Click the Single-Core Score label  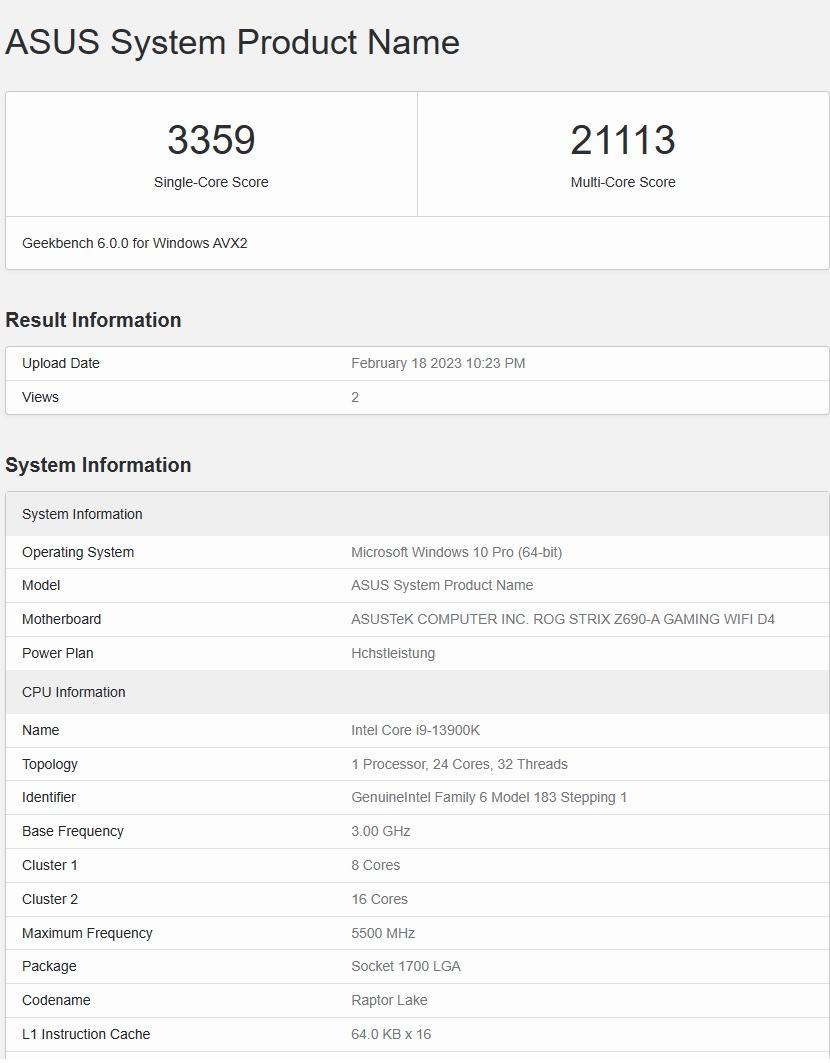coord(211,182)
